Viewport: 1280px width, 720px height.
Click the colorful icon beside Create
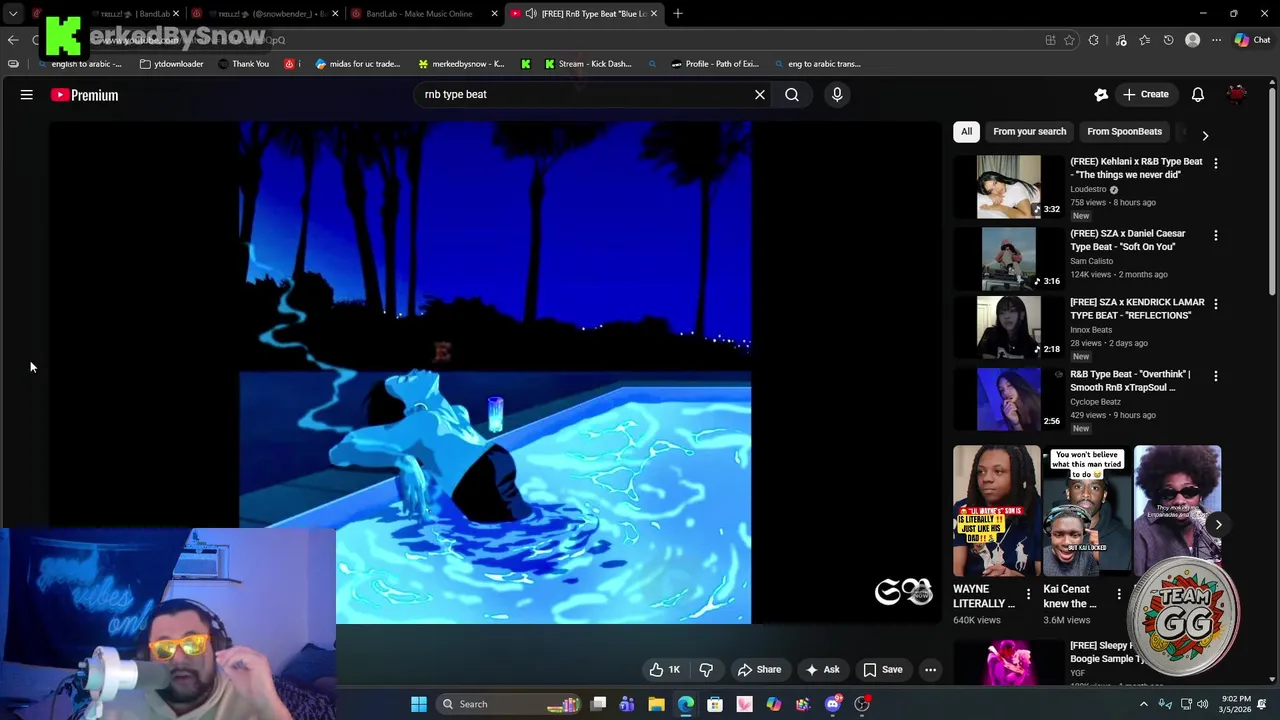pos(1101,95)
